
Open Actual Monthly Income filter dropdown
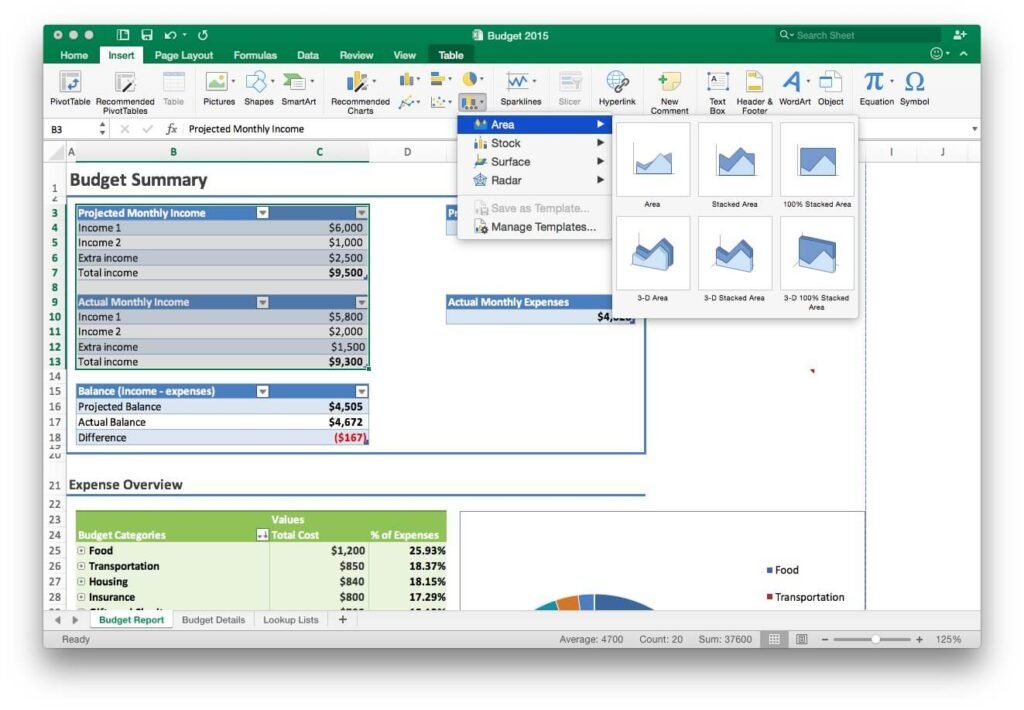pos(263,302)
